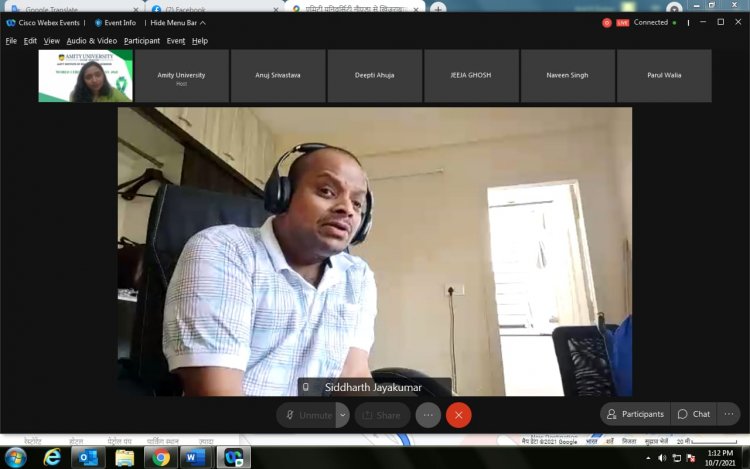This screenshot has width=750, height=469.
Task: Click the system tray volume icon
Action: 662,457
